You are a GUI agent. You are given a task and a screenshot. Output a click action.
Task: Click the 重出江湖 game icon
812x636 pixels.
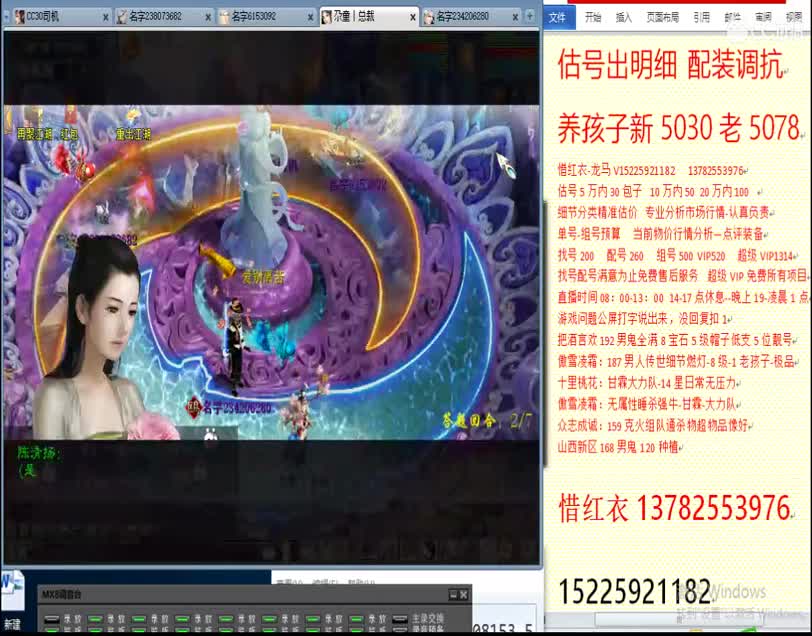134,127
